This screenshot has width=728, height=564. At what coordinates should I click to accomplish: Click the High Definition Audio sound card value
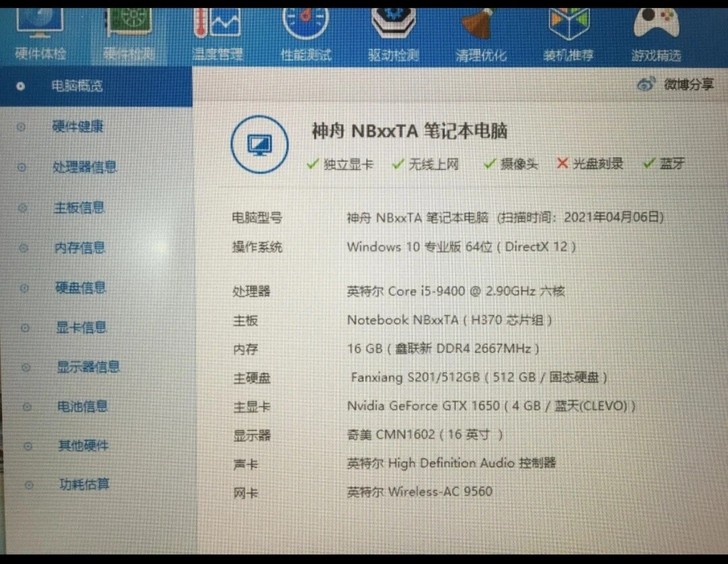[x=451, y=463]
